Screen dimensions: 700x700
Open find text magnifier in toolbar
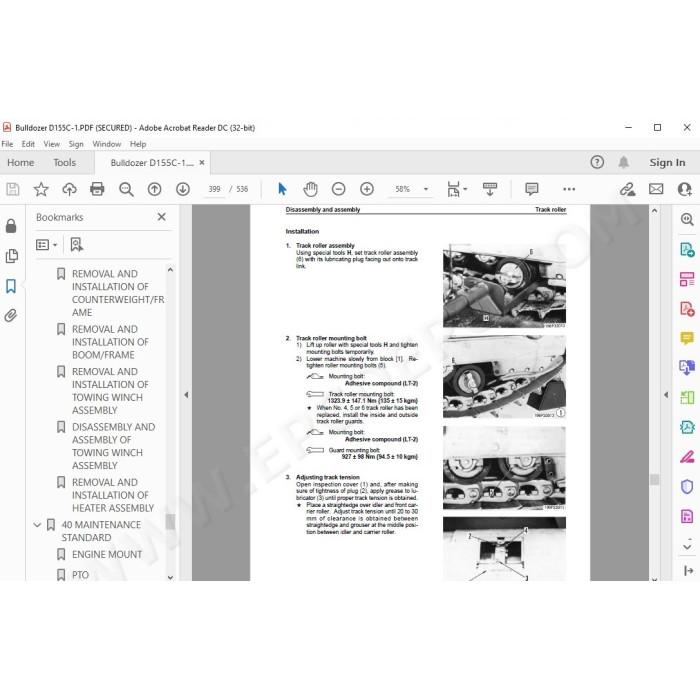coord(126,189)
